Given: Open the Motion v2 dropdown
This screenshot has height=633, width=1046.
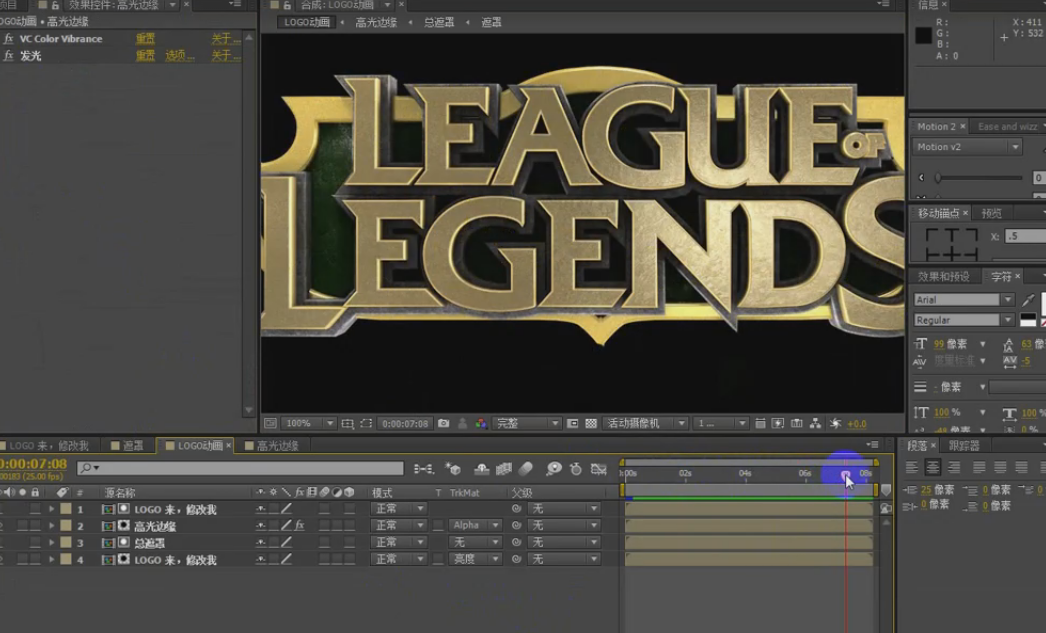Looking at the screenshot, I should (x=967, y=147).
